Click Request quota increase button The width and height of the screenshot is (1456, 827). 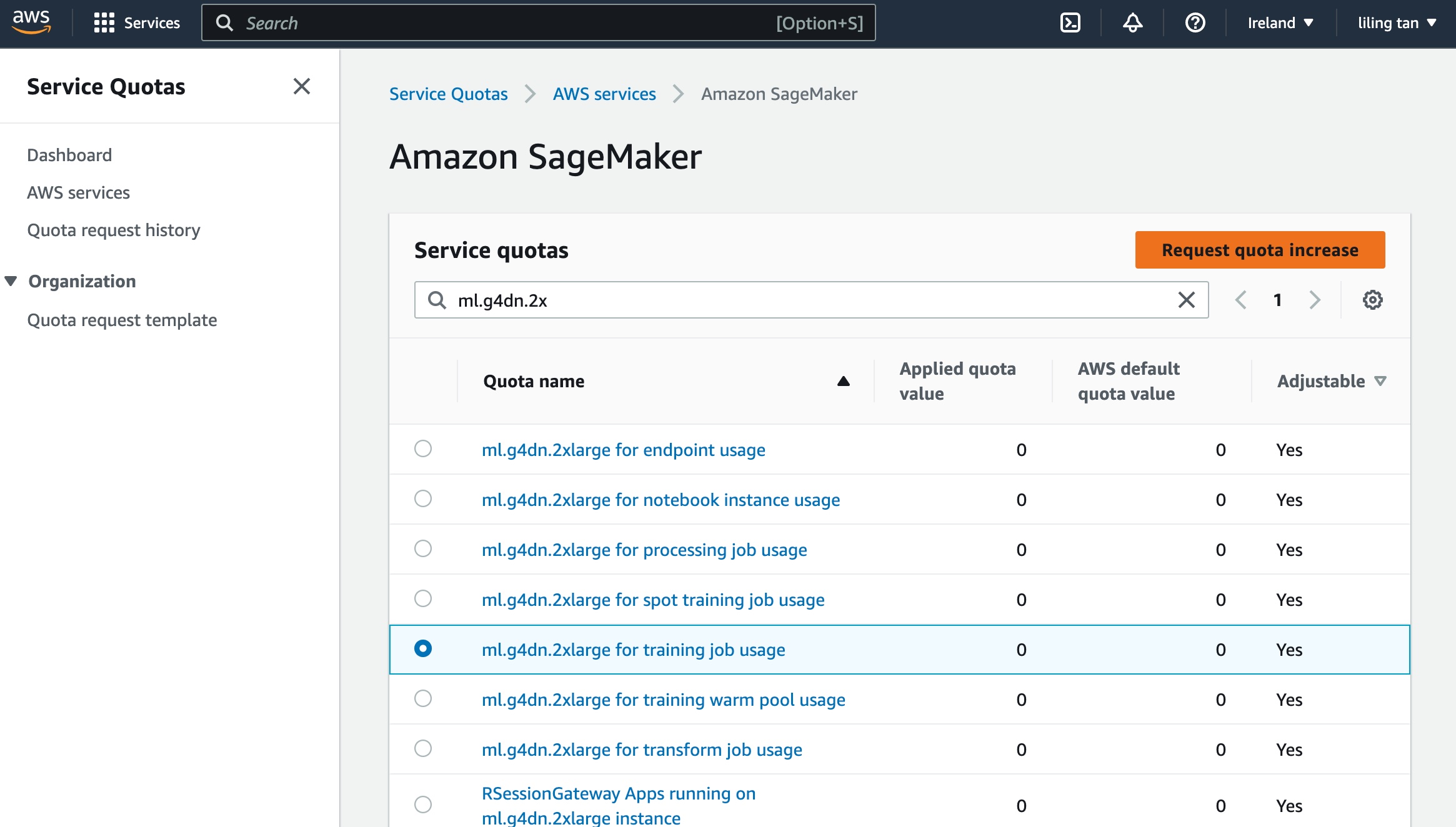tap(1260, 250)
